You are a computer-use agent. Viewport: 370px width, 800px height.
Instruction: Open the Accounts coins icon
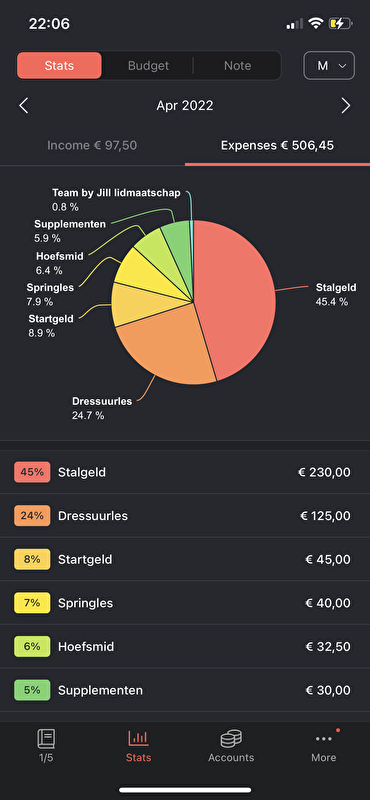click(x=231, y=738)
